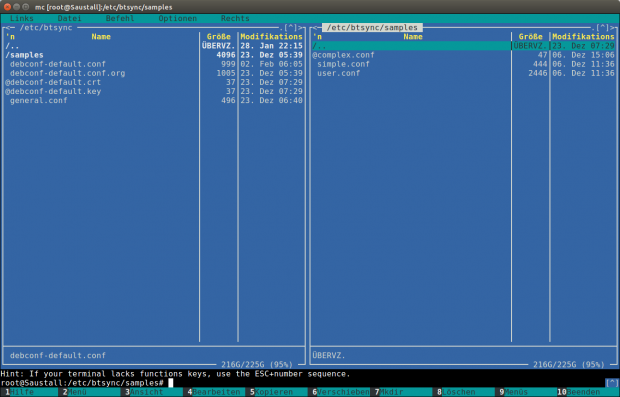Open the Befehl menu
620x397 pixels.
pyautogui.click(x=120, y=18)
